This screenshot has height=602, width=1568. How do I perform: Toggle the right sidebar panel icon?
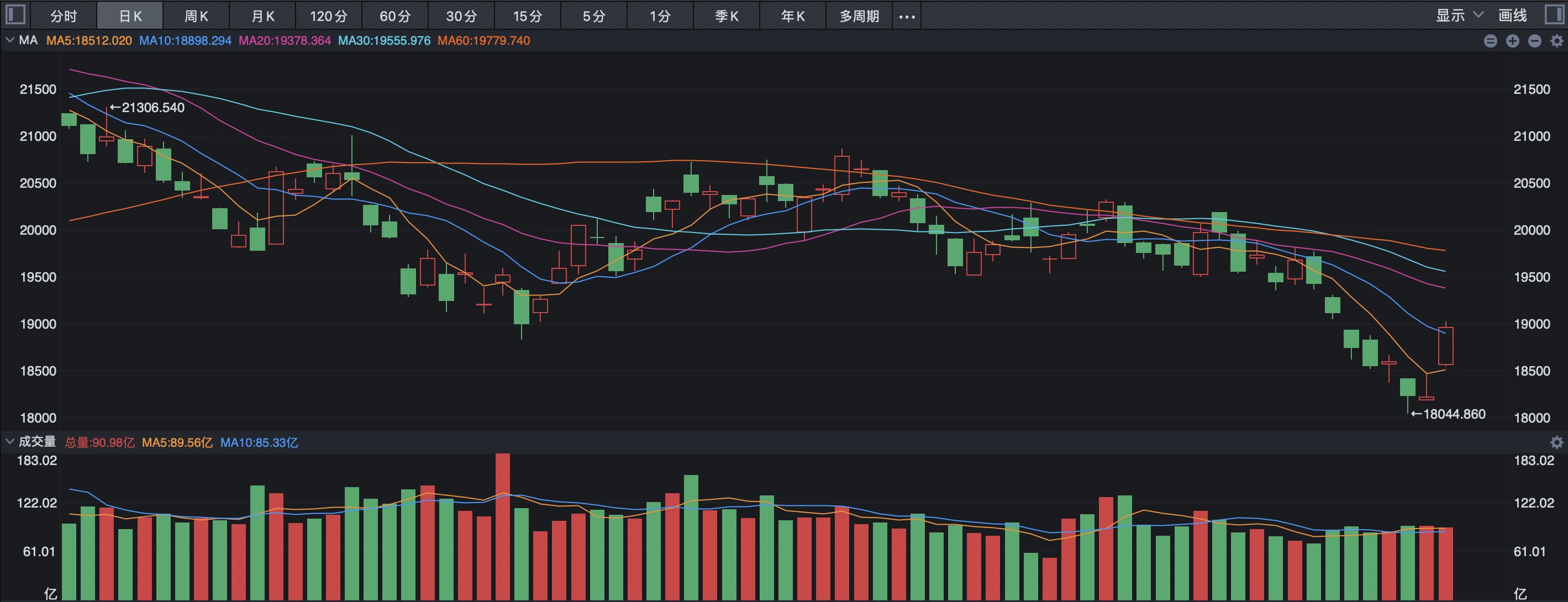(x=1555, y=14)
